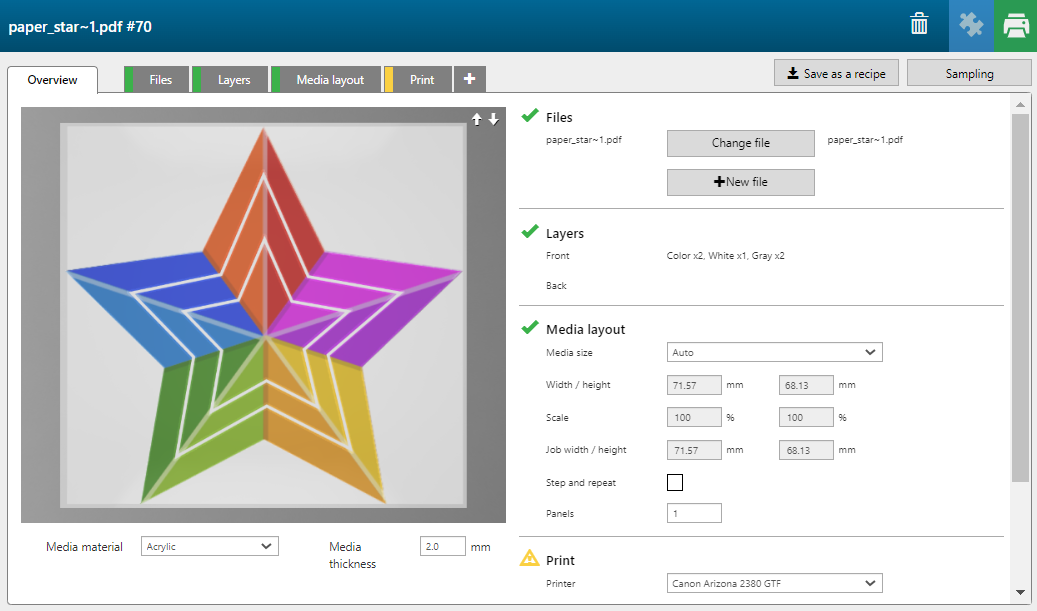The width and height of the screenshot is (1037, 611).
Task: Open the puzzle piece plugin icon
Action: 970,25
